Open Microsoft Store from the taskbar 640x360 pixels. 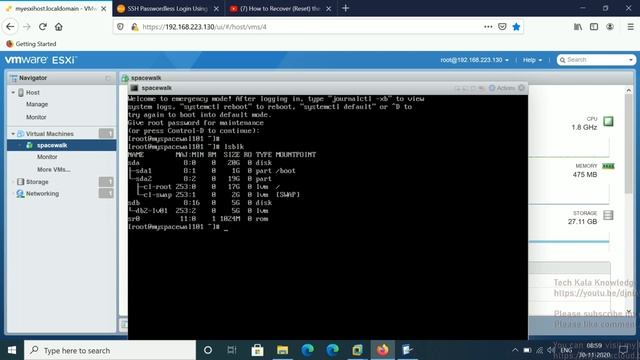pyautogui.click(x=257, y=350)
